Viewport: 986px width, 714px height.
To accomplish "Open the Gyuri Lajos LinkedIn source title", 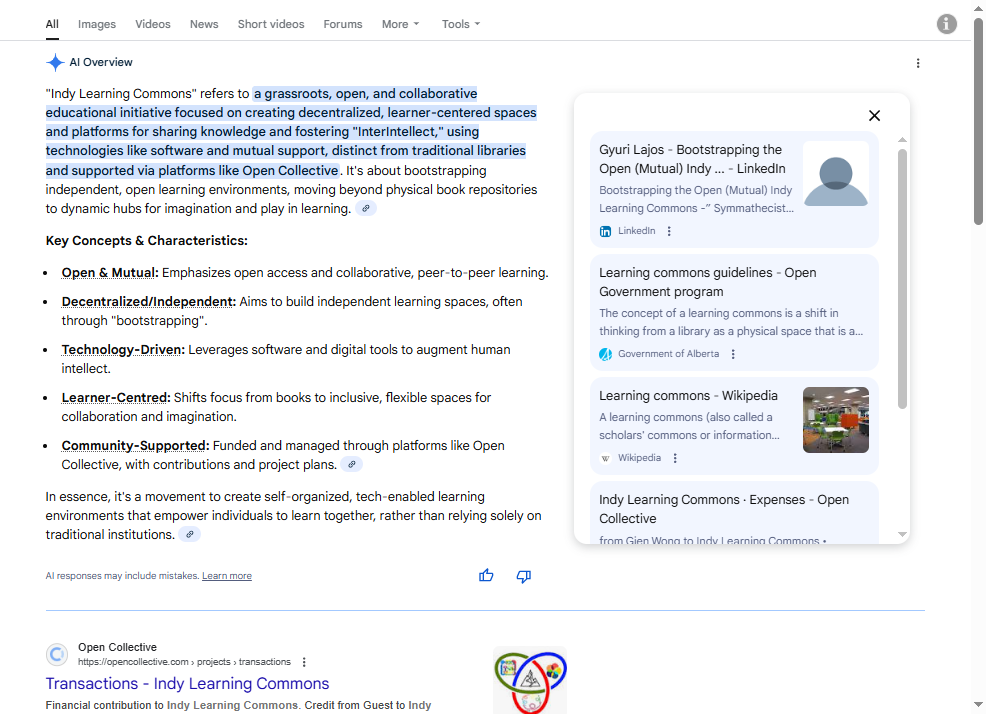I will 692,159.
